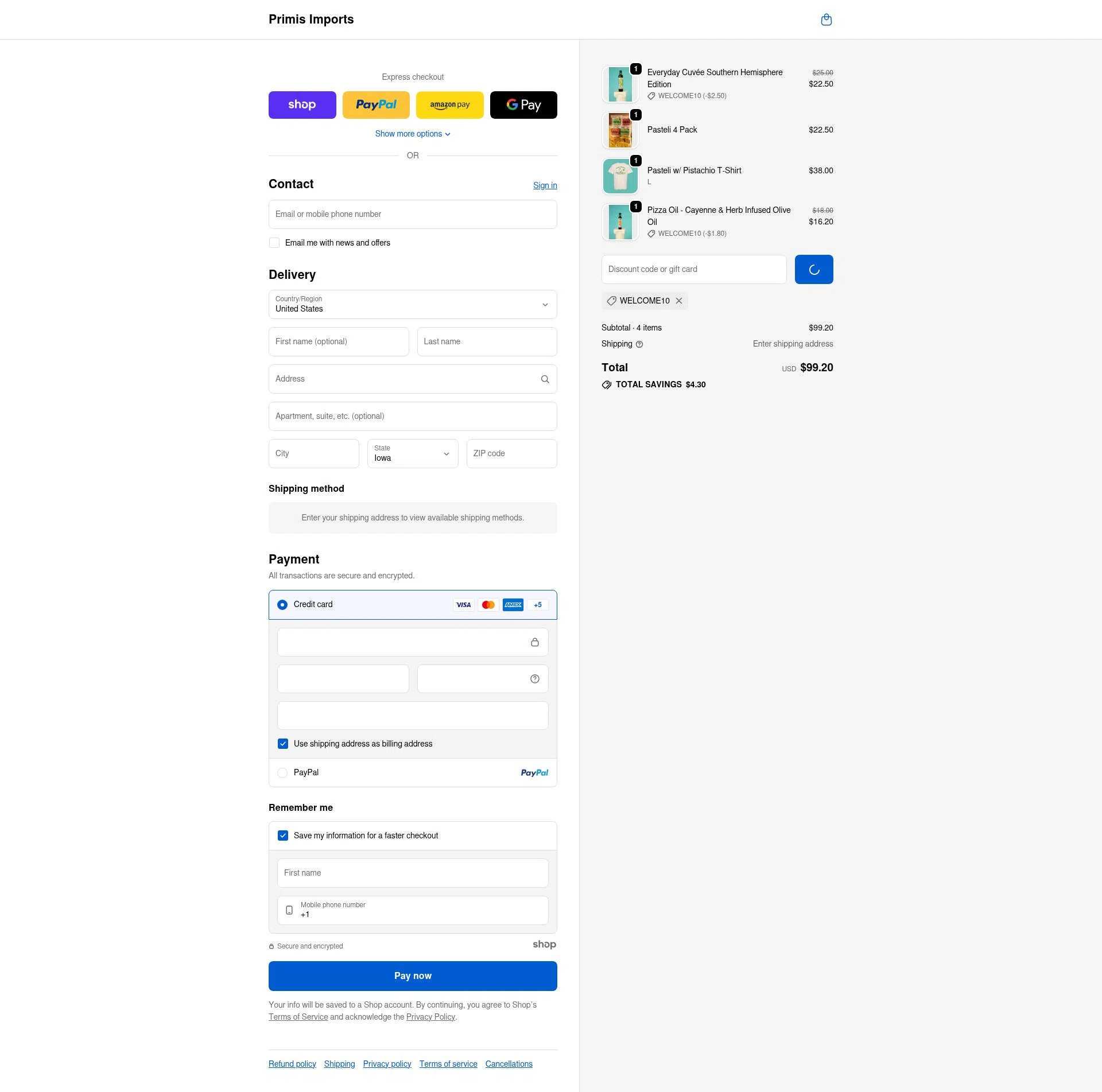Select Shop Pay express checkout
The image size is (1102, 1092).
coord(302,104)
